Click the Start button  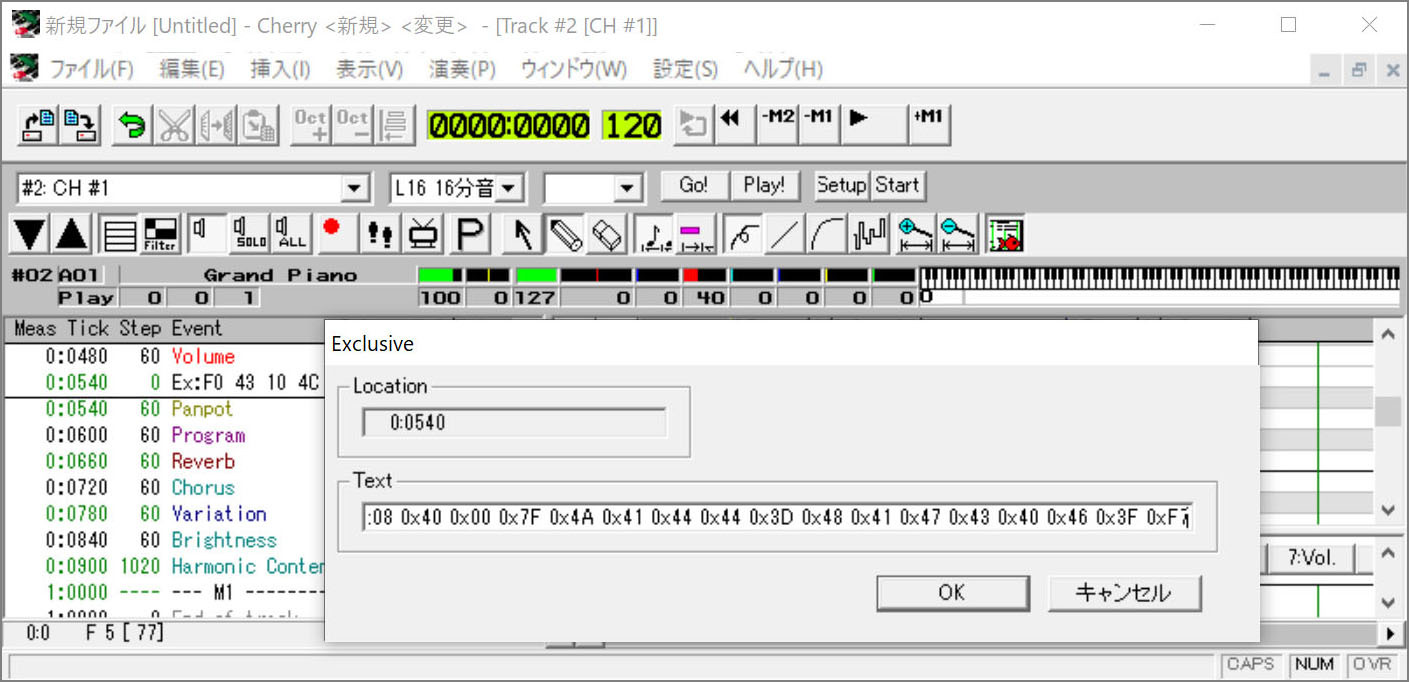pos(898,185)
